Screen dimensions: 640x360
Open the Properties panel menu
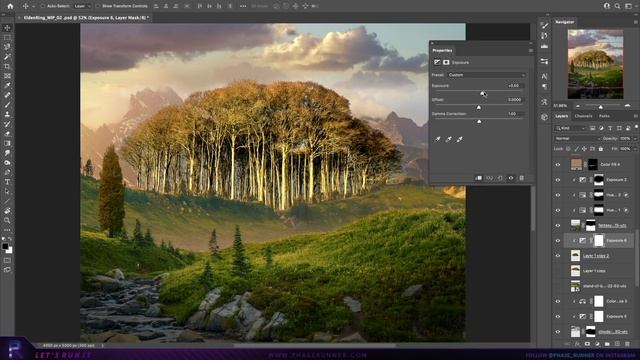click(x=531, y=51)
